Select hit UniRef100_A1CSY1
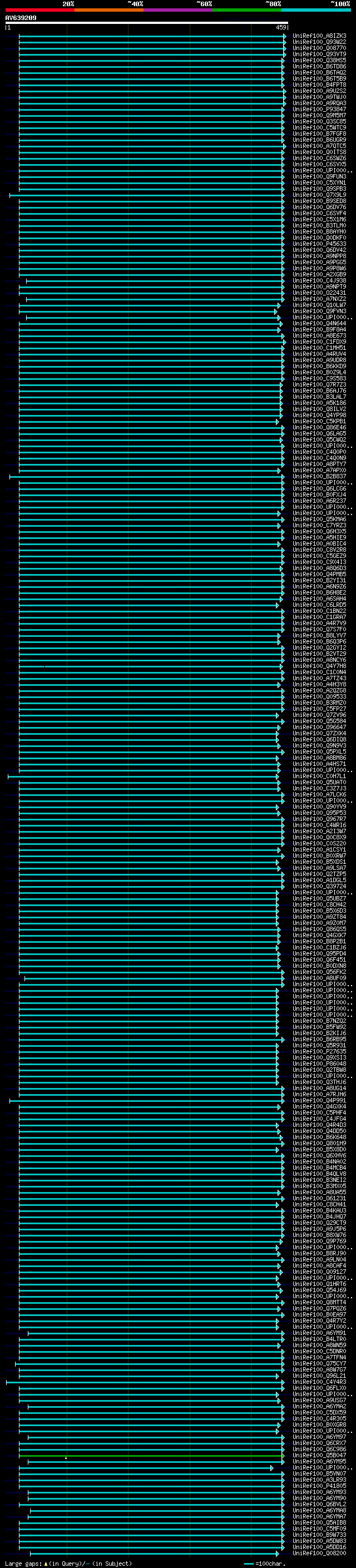 coord(319,850)
